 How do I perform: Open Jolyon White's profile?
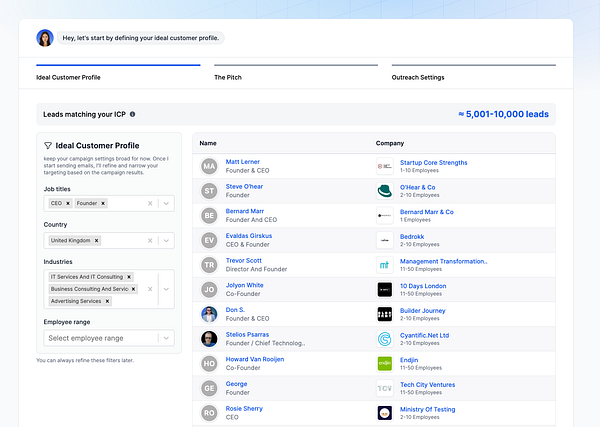point(244,285)
